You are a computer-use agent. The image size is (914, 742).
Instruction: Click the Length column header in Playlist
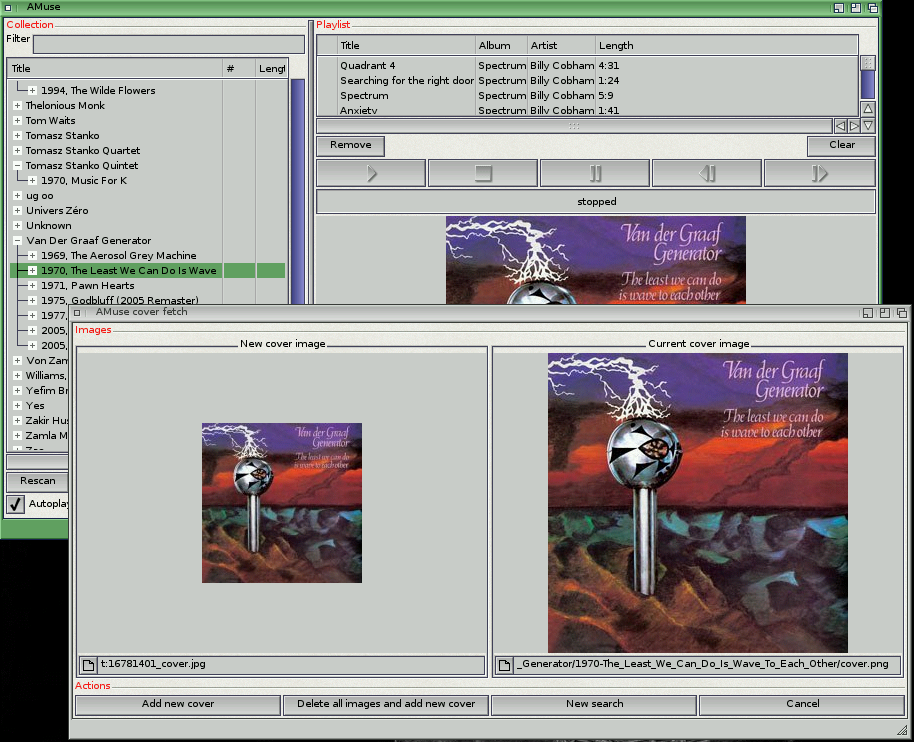[x=727, y=45]
